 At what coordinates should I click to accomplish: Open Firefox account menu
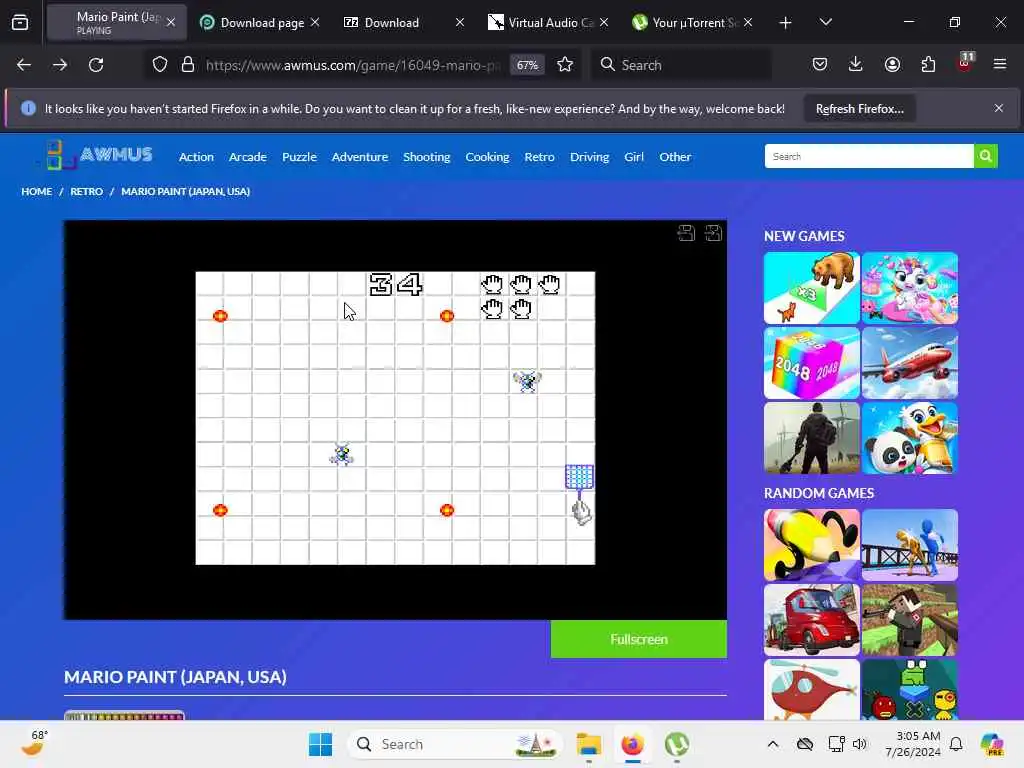pos(892,64)
